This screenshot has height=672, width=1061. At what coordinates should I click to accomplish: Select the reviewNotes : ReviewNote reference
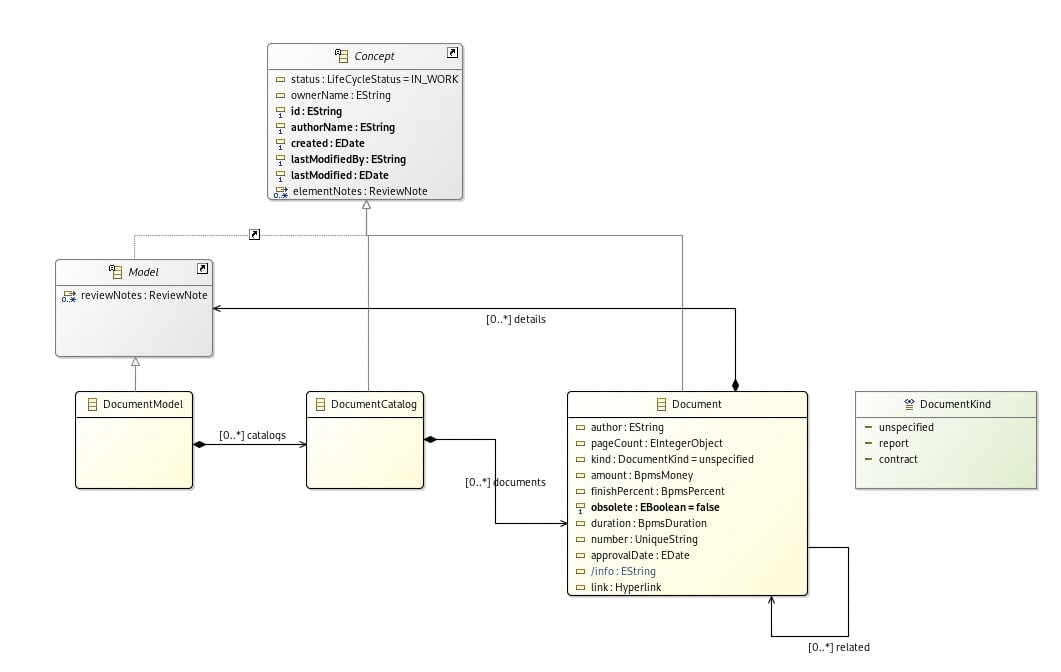135,295
